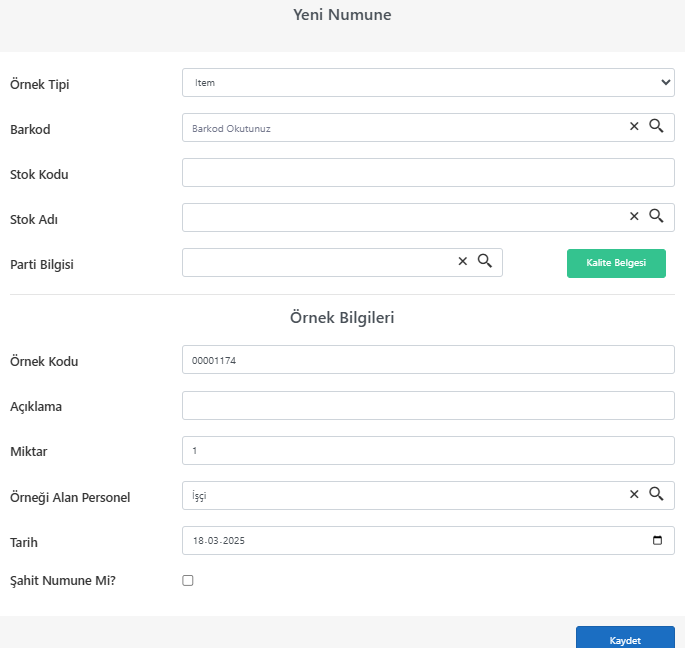Click the Örnek Kodu field containing 00001174

pyautogui.click(x=428, y=360)
